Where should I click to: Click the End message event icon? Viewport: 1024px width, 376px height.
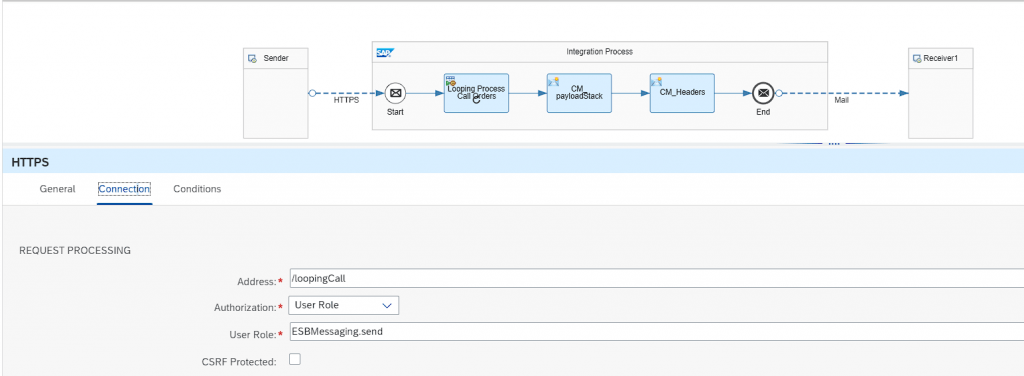pos(763,93)
